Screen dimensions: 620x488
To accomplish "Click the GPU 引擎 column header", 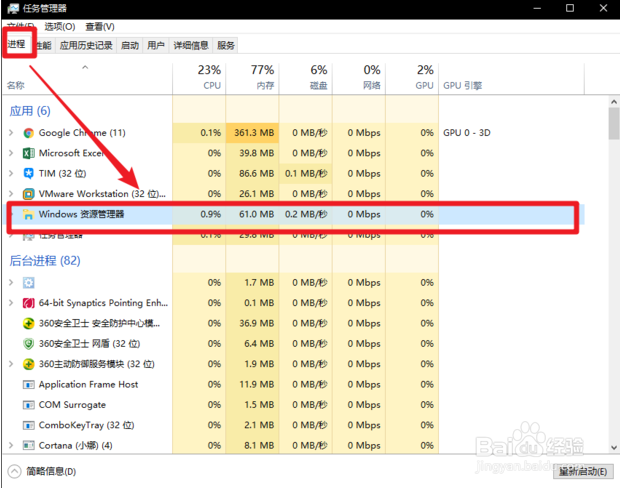I will point(511,78).
